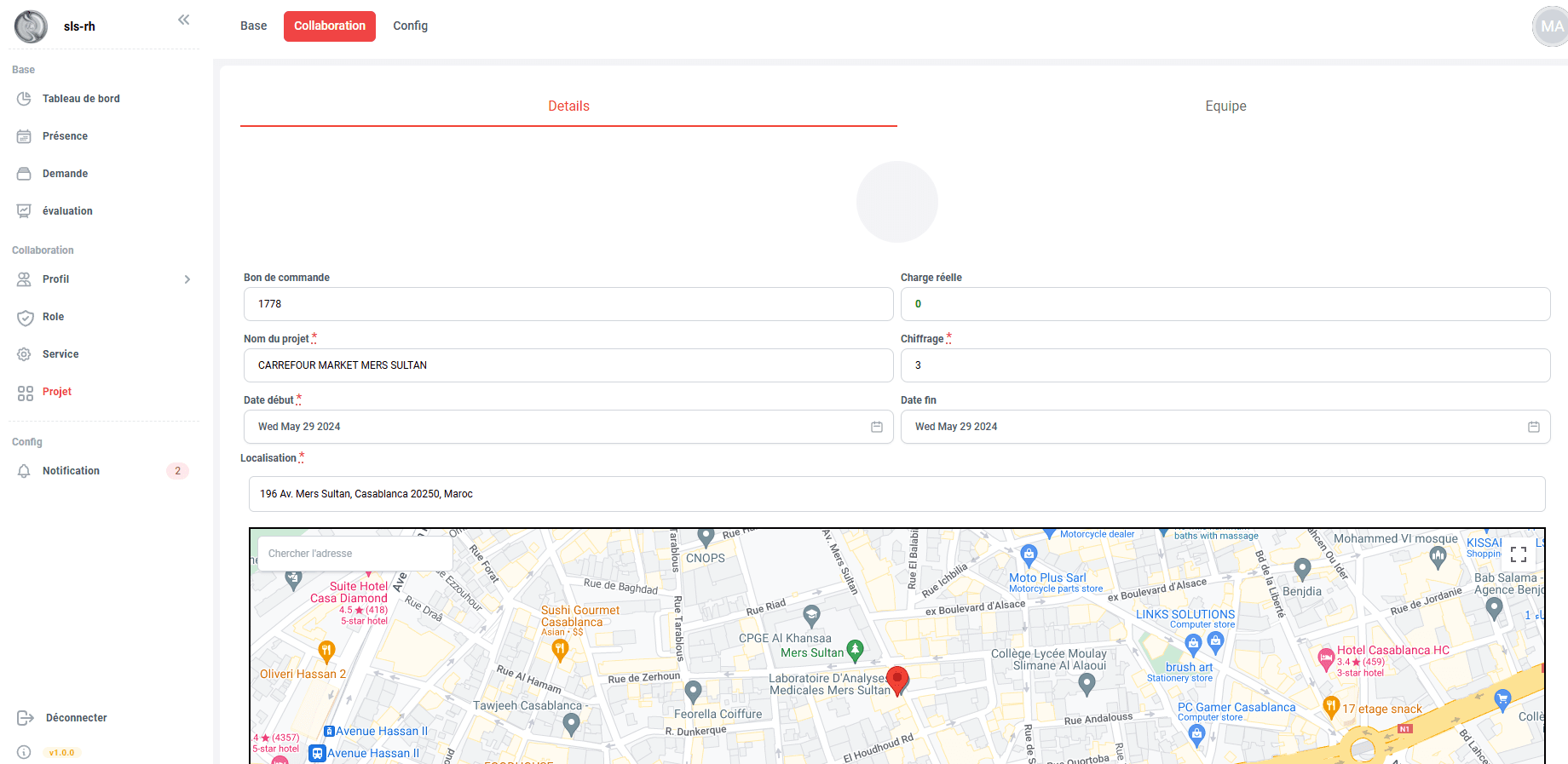The height and width of the screenshot is (764, 1568).
Task: Click the Service gear icon
Action: (x=25, y=354)
